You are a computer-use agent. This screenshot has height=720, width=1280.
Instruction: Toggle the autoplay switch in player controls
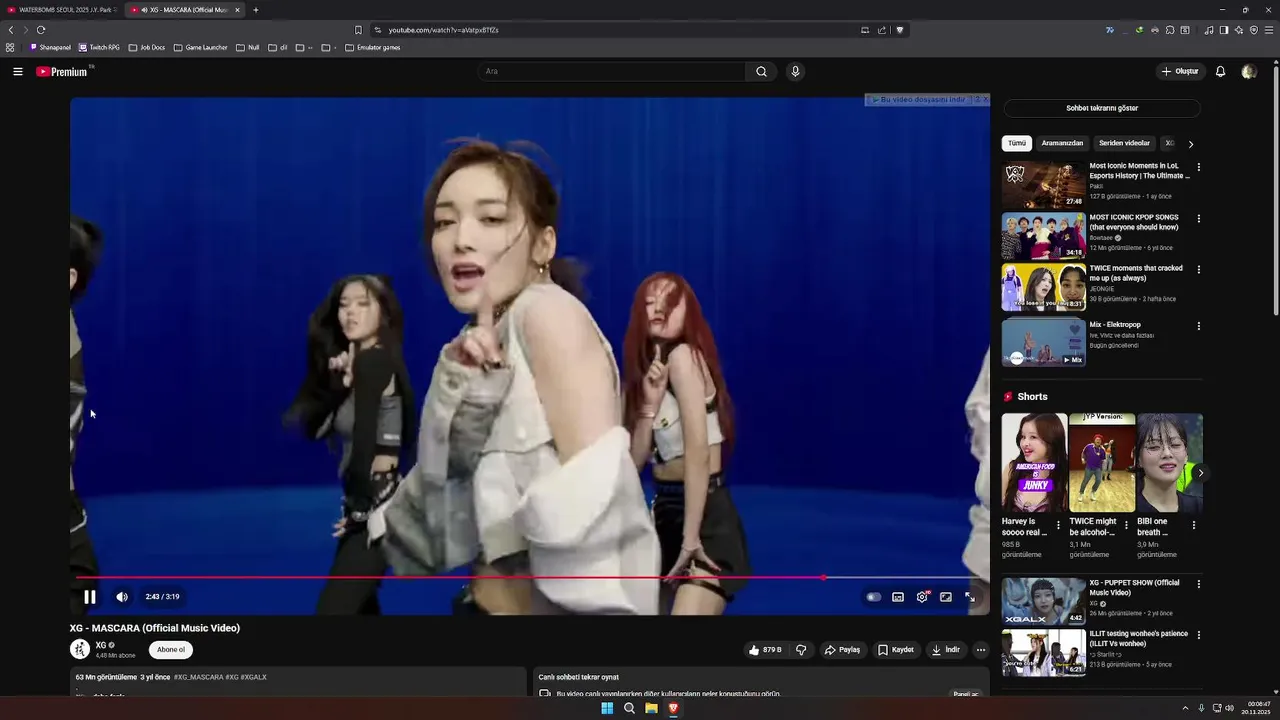874,597
